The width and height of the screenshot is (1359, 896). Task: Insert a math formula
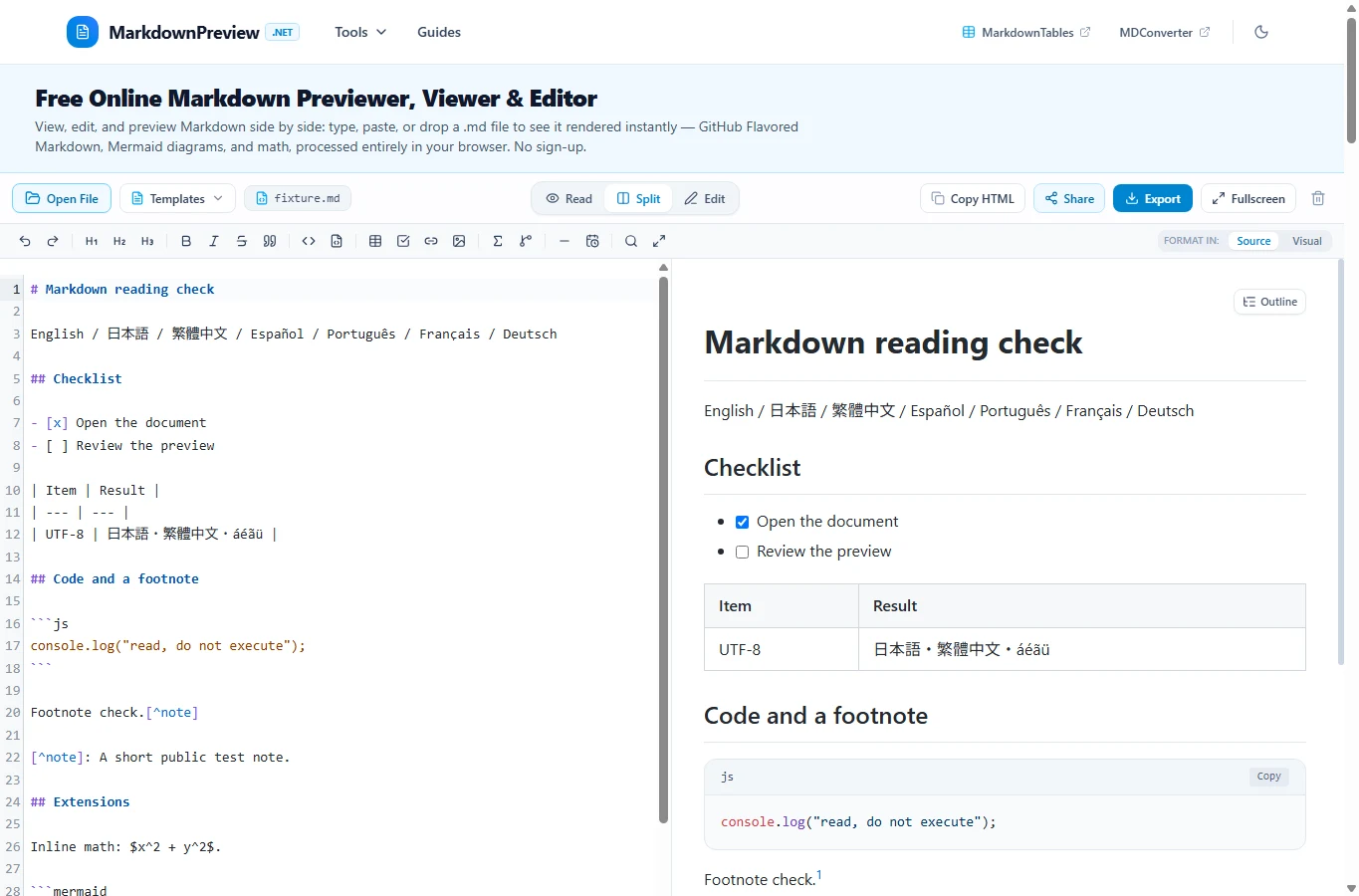498,241
